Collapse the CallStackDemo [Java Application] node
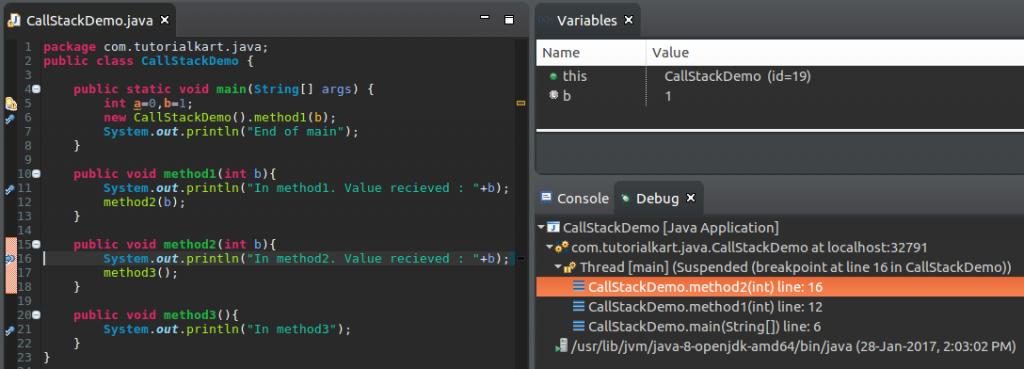 [541, 228]
